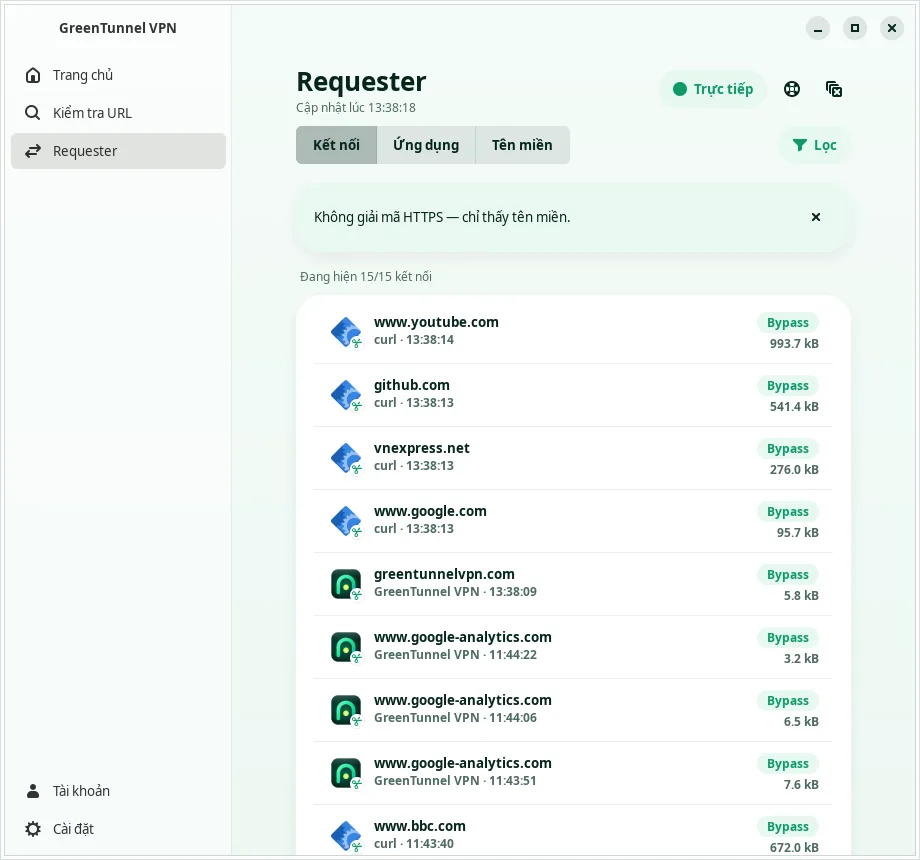Click Bypass badge for www.bbc.com

[787, 827]
